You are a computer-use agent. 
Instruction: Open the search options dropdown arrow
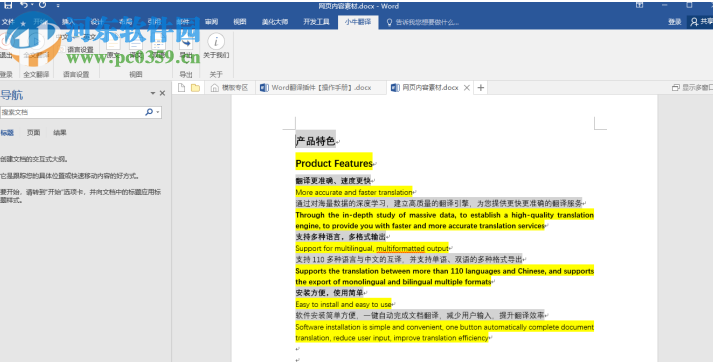(158, 112)
